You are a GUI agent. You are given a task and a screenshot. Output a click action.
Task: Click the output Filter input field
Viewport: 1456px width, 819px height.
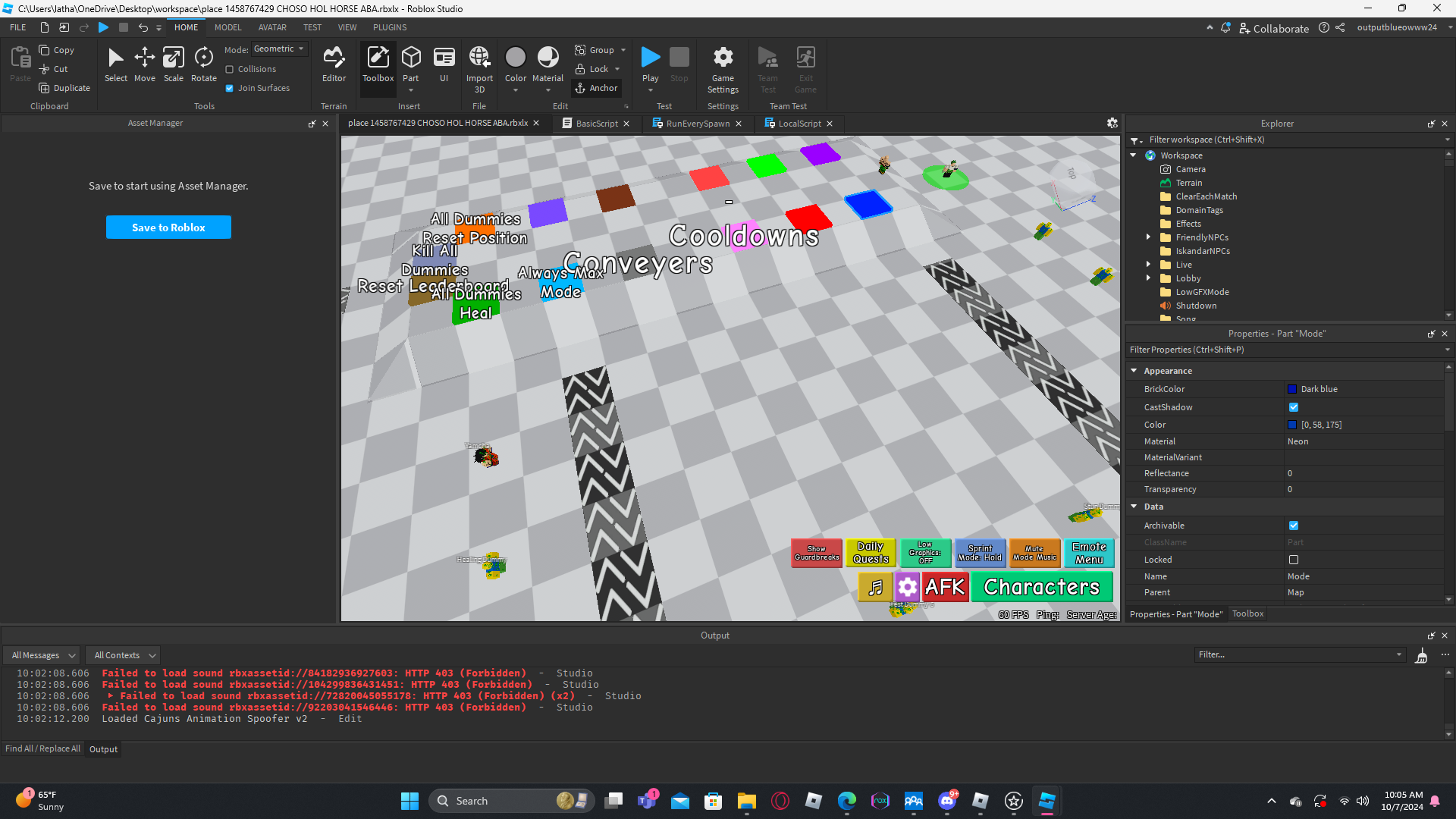[1297, 654]
